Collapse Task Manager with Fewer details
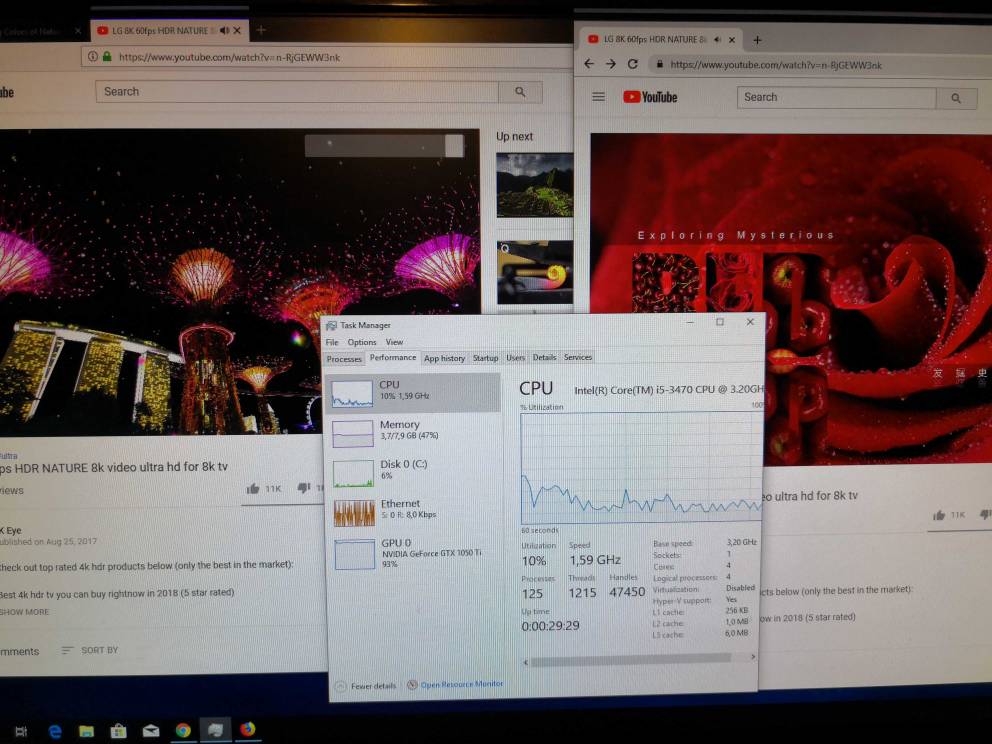 [366, 686]
